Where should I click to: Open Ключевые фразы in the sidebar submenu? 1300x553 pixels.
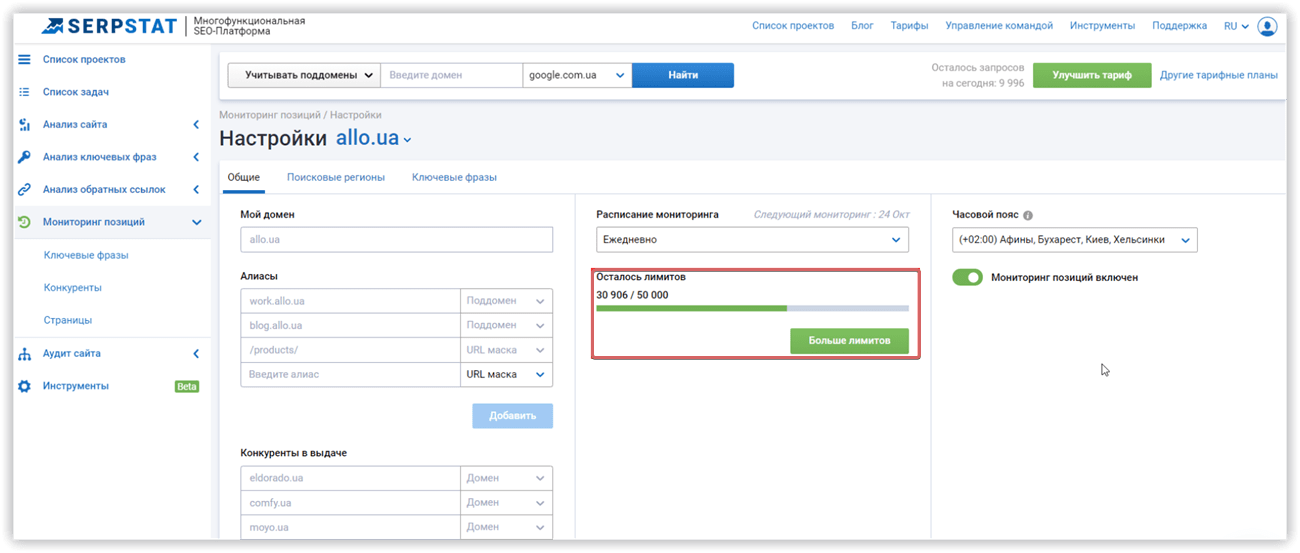(86, 255)
